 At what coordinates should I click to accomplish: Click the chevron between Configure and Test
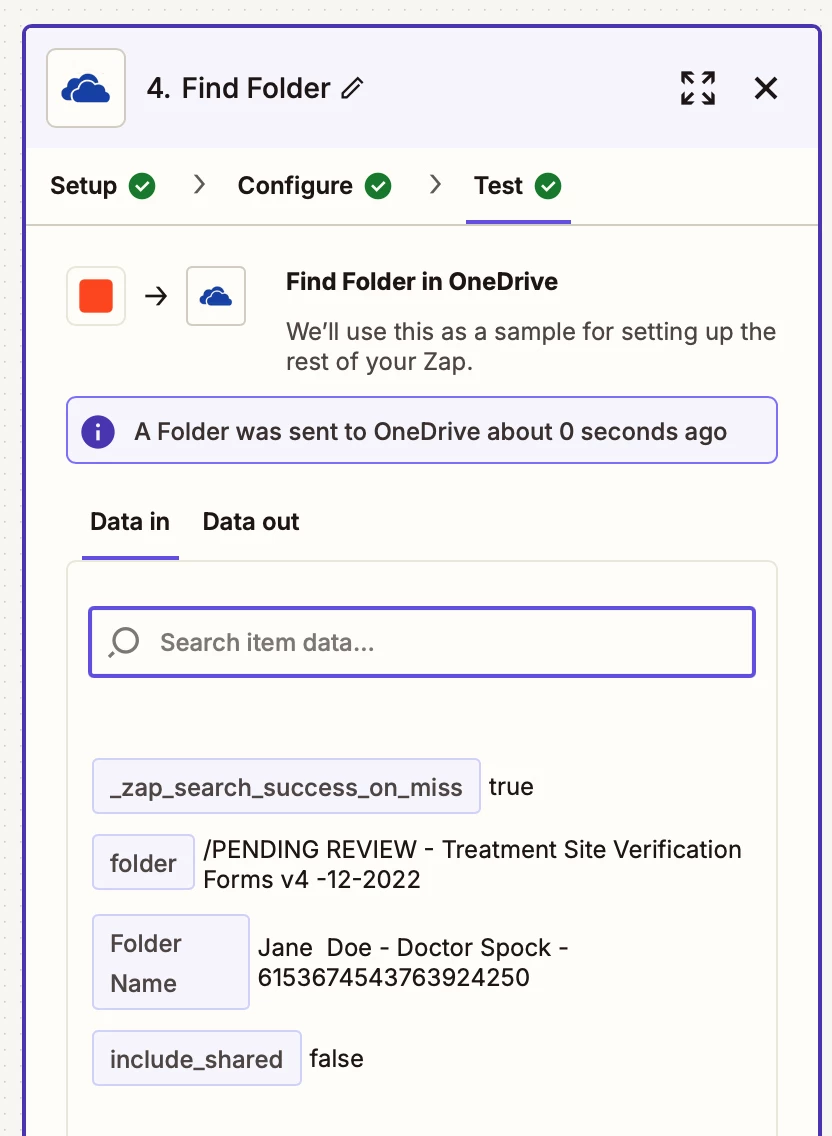436,185
